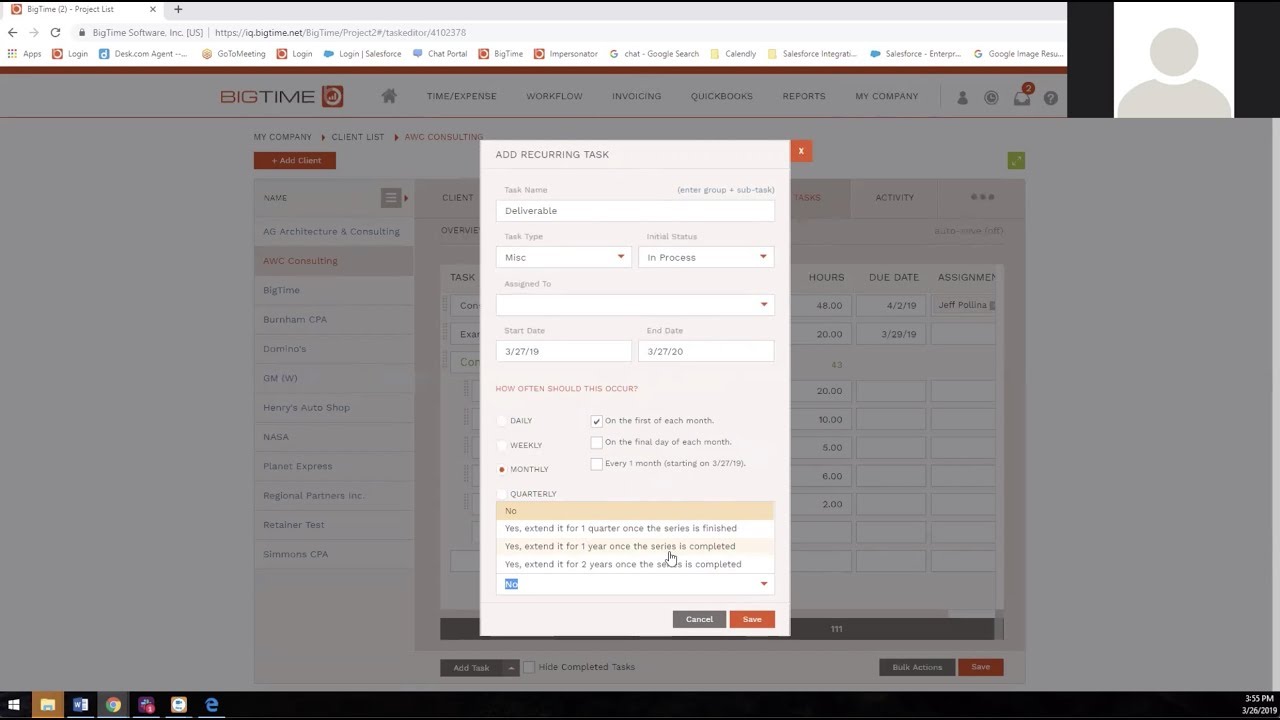
Task: Click the client list menu icon
Action: click(x=391, y=198)
